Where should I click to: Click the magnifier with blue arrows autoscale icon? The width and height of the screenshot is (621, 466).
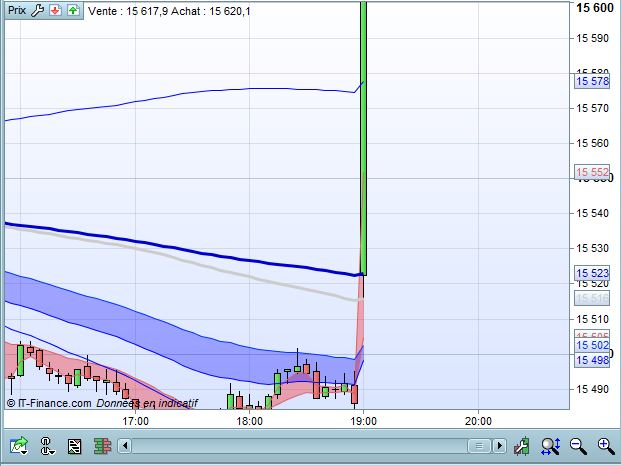[551, 446]
